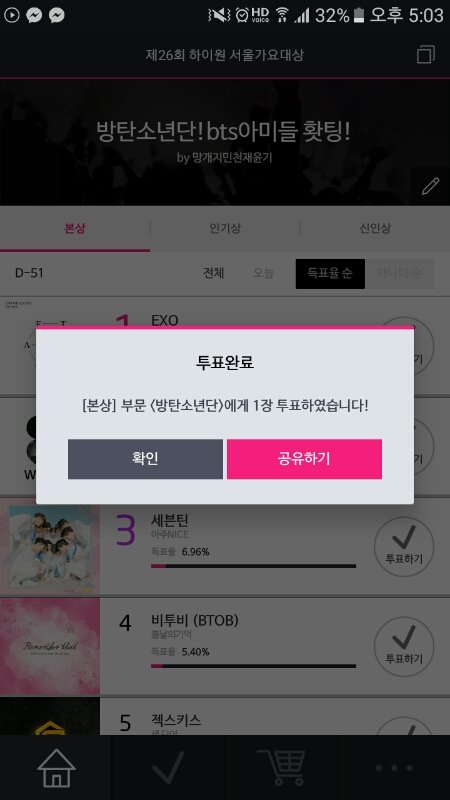Open the overlapping windows icon in header

point(426,55)
